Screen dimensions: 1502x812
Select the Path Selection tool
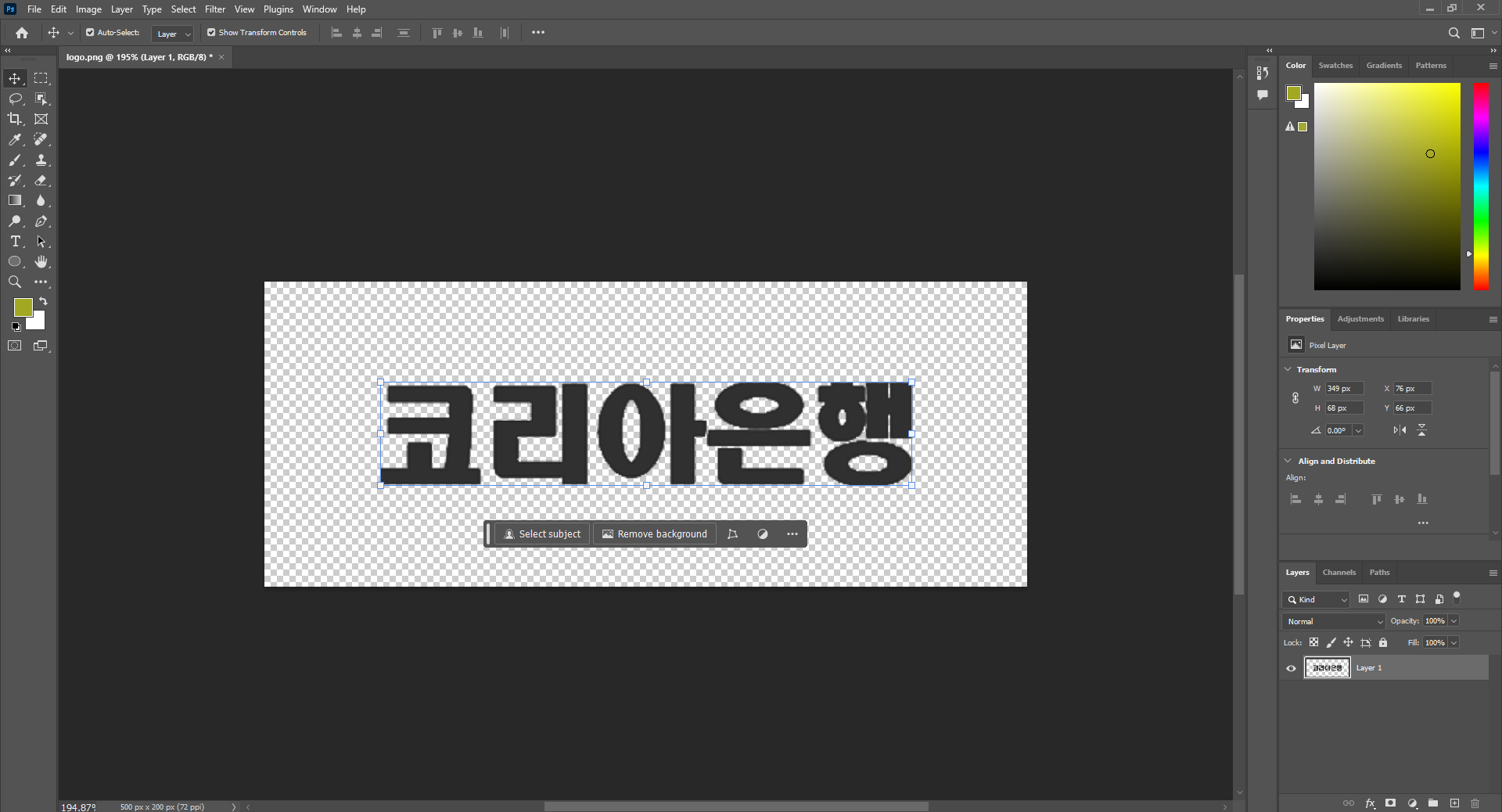pos(41,242)
